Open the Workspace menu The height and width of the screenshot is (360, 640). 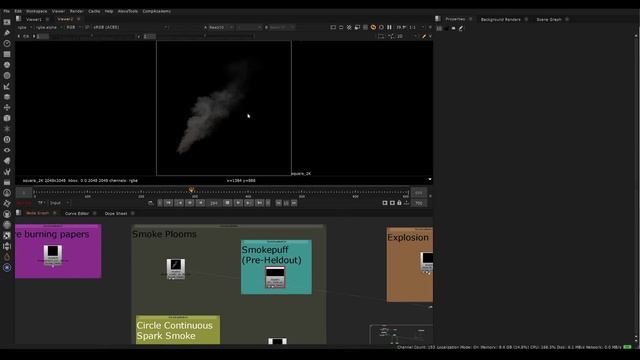(x=36, y=11)
